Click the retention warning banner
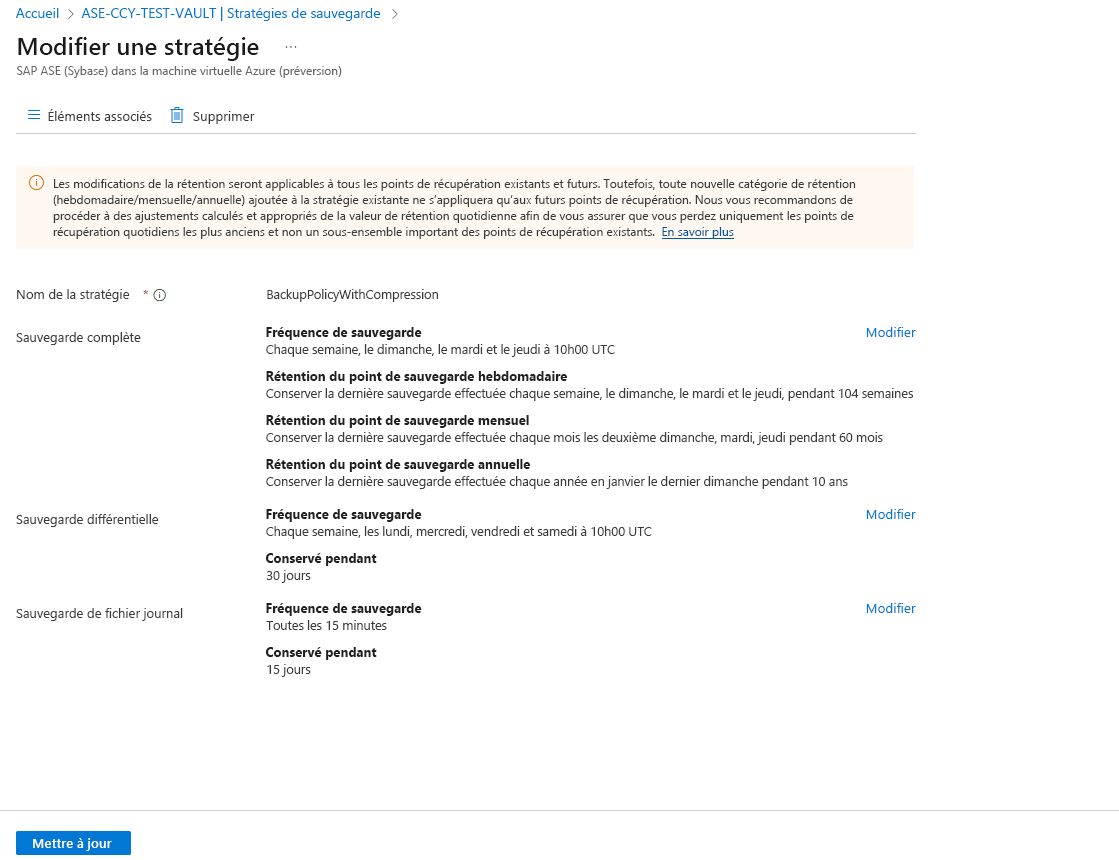1119x860 pixels. tap(464, 207)
